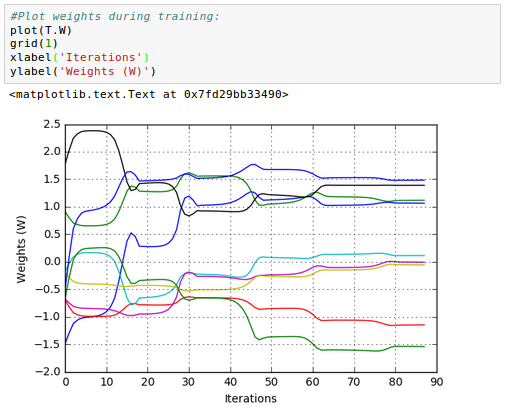Click the −2.0 y-axis tick label
The width and height of the screenshot is (509, 418).
[x=48, y=372]
